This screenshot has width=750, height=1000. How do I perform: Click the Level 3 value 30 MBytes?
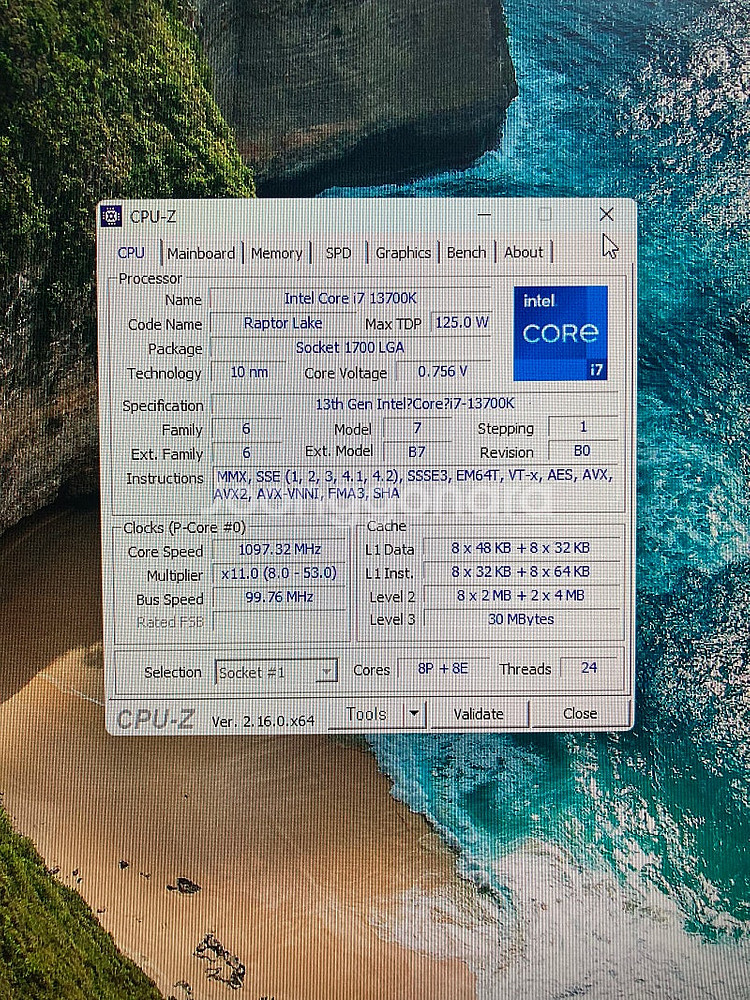pos(520,619)
